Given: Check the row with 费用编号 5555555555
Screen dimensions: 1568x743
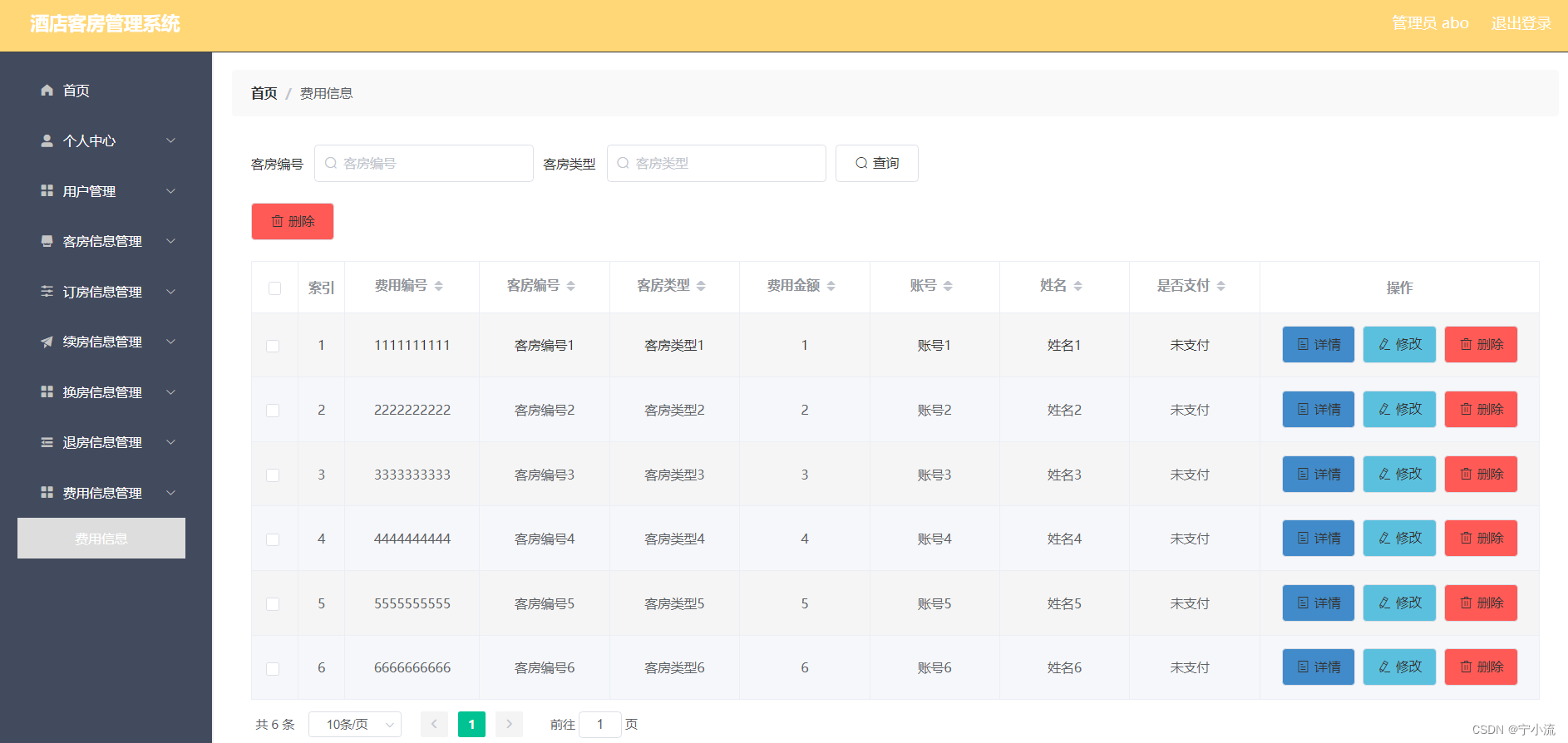Looking at the screenshot, I should [x=273, y=604].
